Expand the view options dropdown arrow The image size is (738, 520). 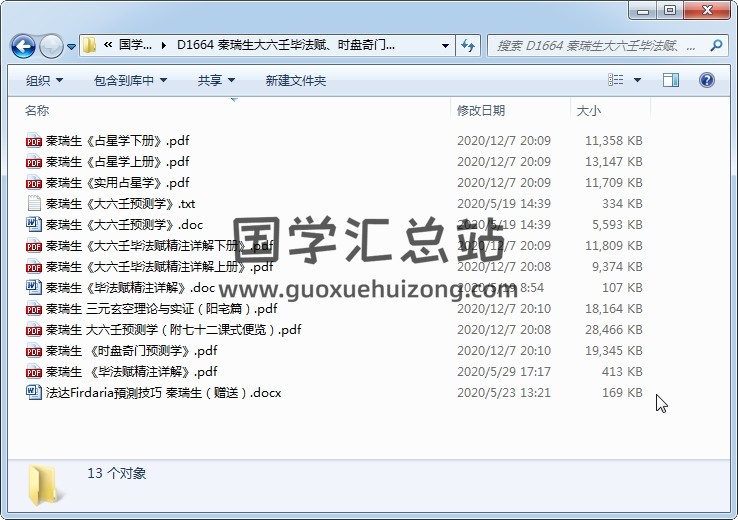(x=638, y=80)
